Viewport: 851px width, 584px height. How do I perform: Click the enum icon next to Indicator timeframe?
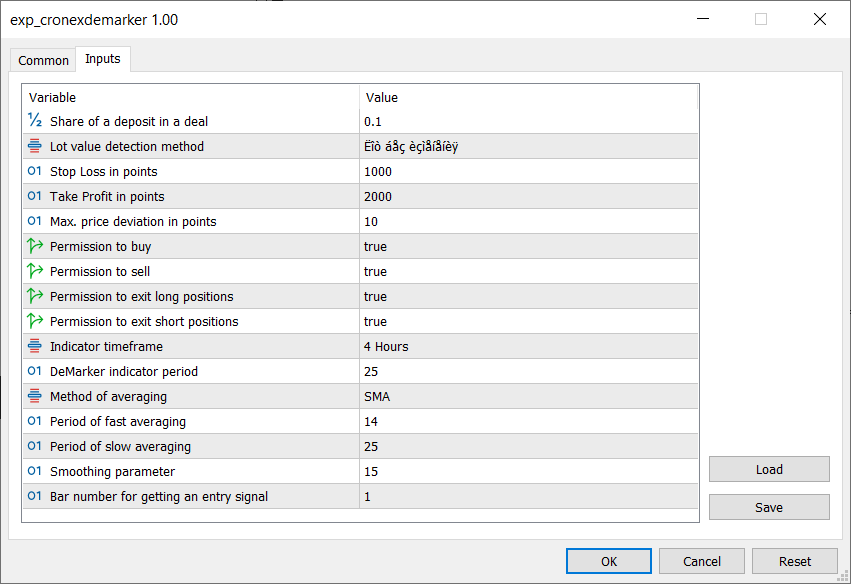point(35,346)
